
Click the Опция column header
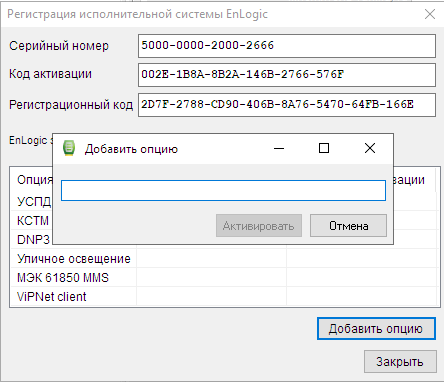tap(35, 180)
